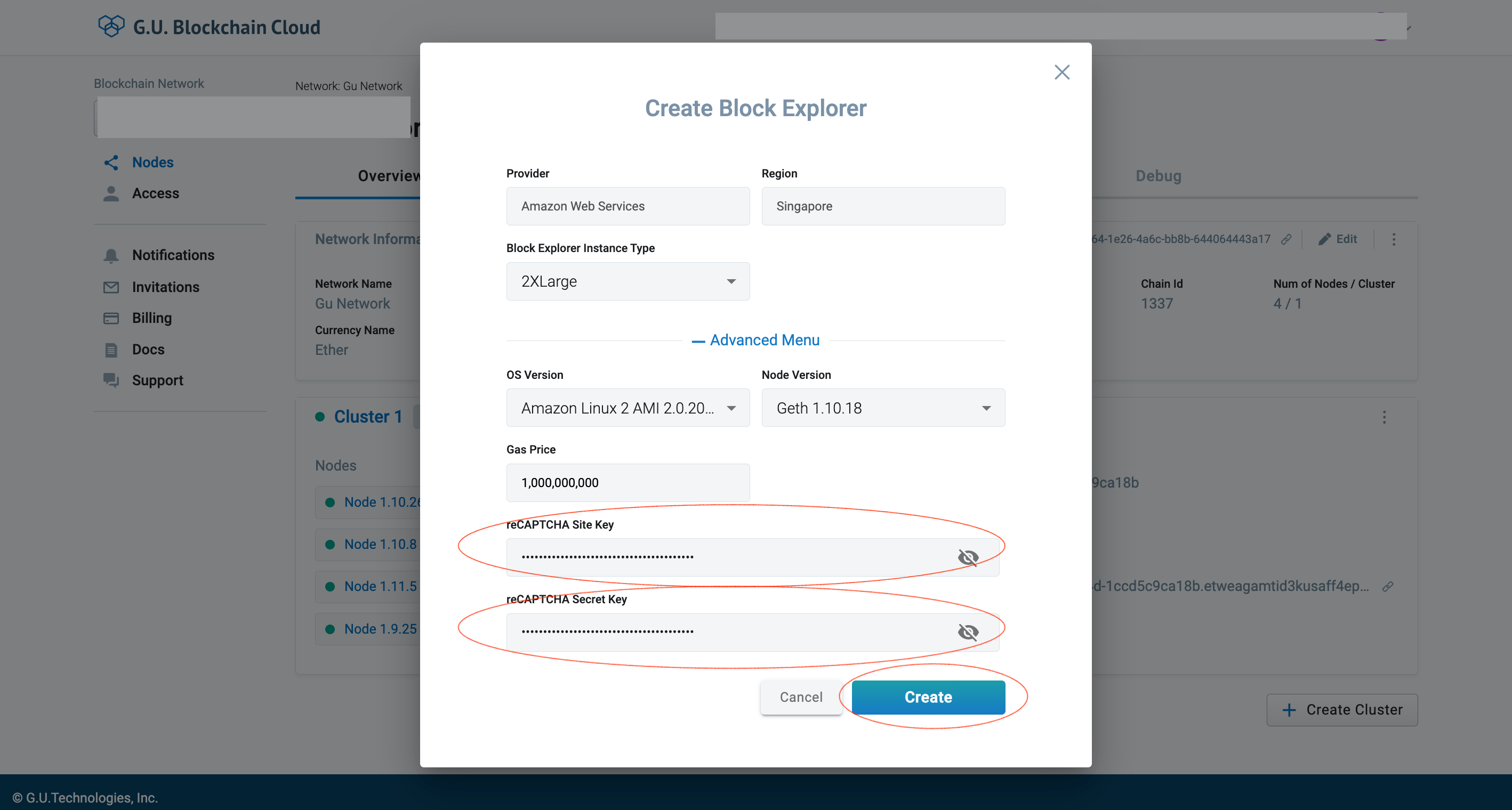Screen dimensions: 1512x810
Task: Open the Cluster 1 link
Action: (x=368, y=417)
